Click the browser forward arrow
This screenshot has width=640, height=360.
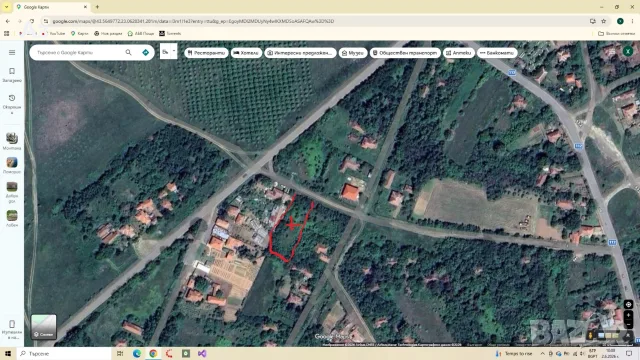coord(20,21)
